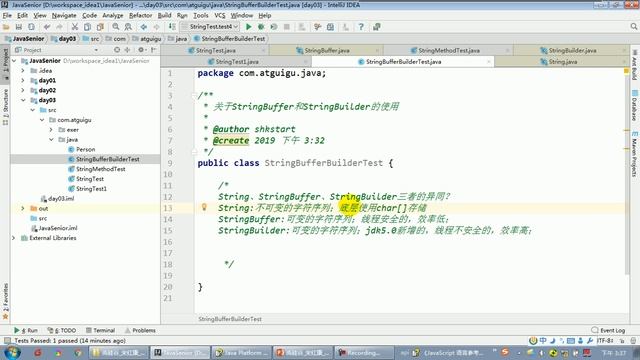This screenshot has width=640, height=360.
Task: Open the Problems tool window
Action: tap(140, 330)
